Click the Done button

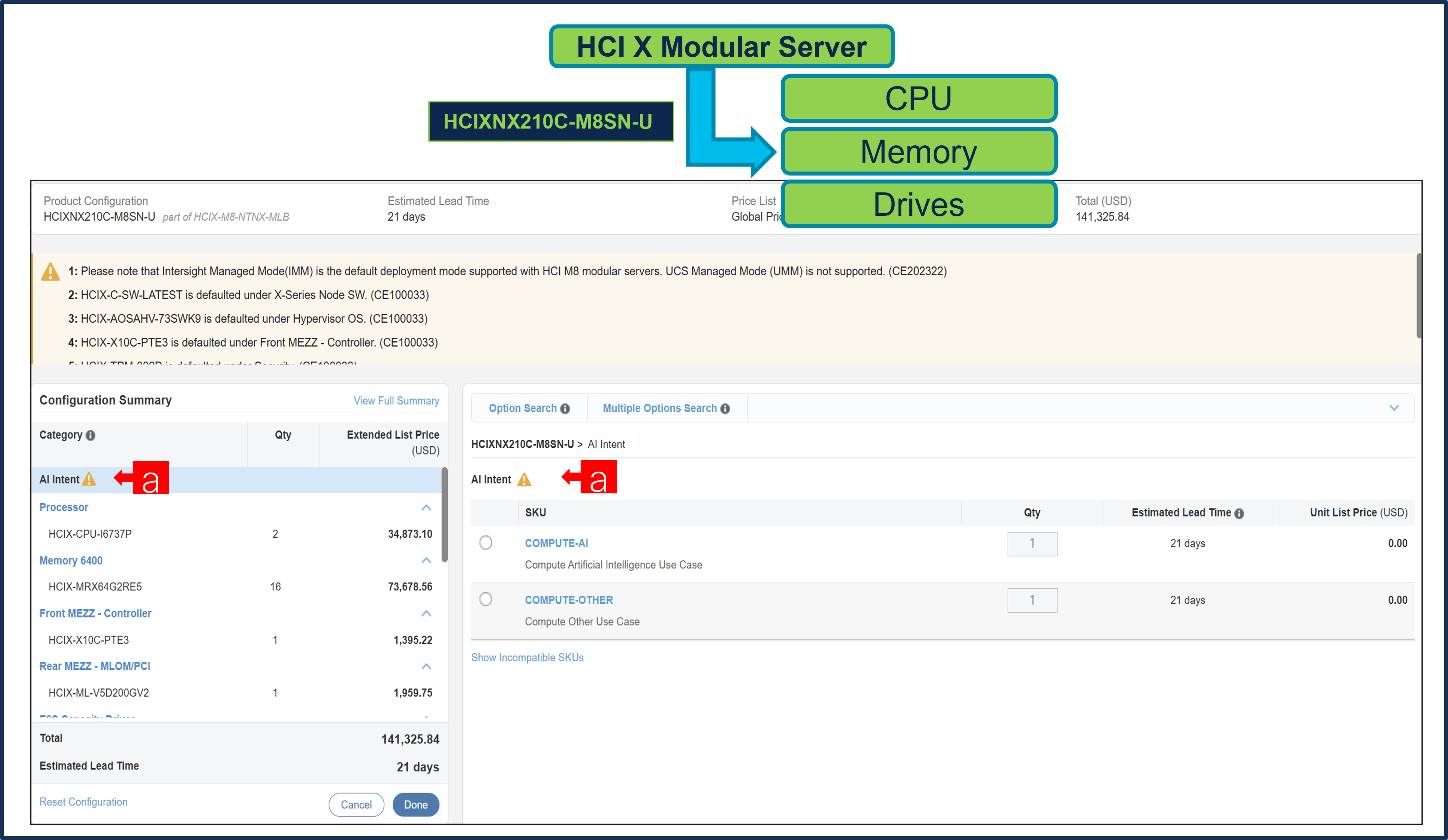click(x=415, y=805)
